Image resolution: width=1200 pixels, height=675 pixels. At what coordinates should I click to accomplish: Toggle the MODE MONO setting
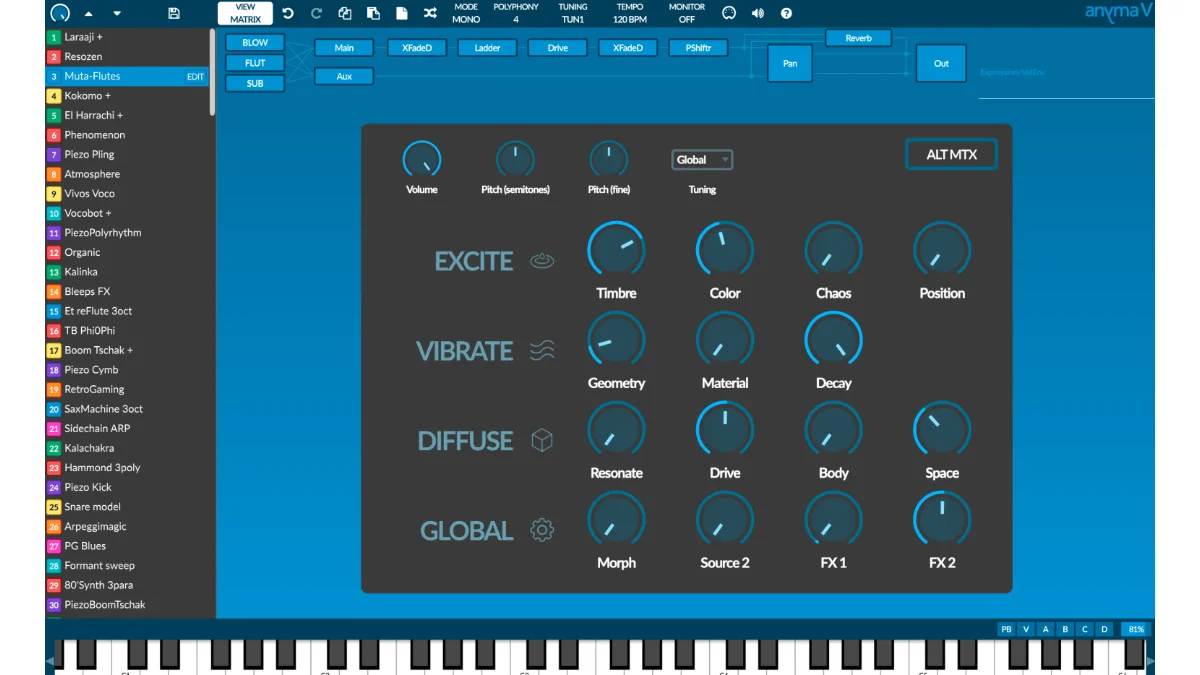(x=466, y=13)
